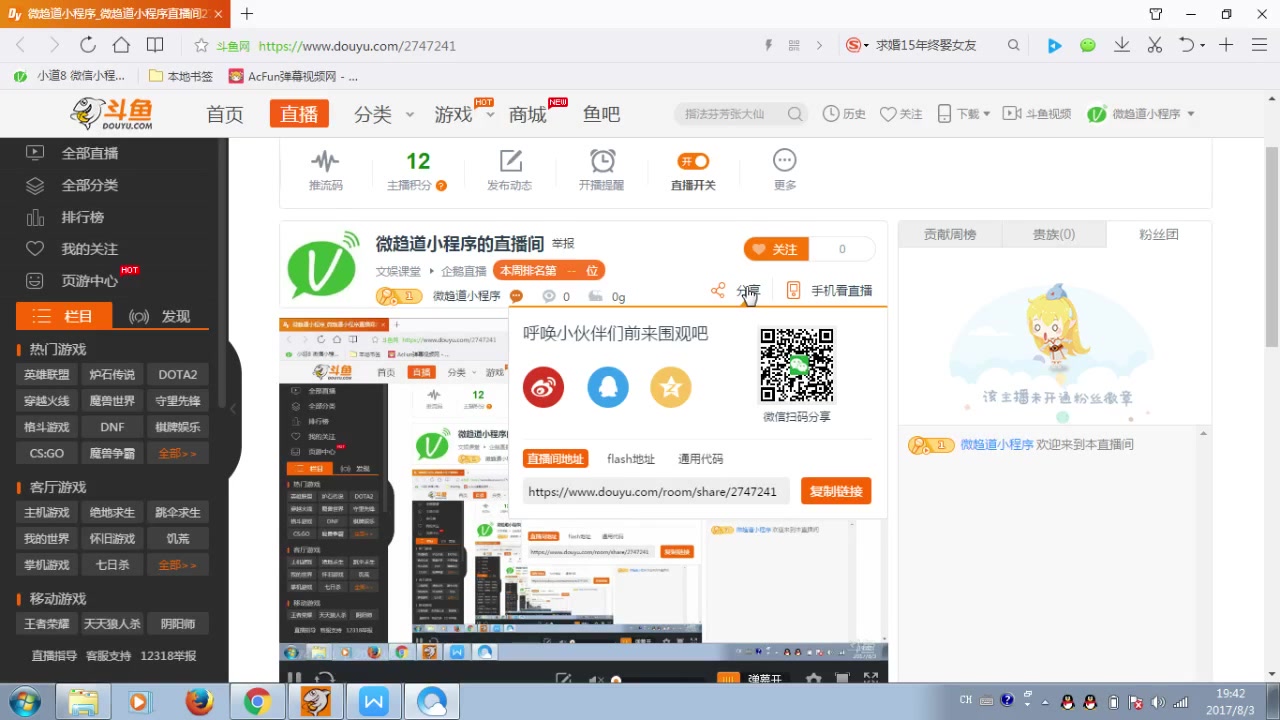Go to the browser home page
The image size is (1280, 720).
[x=121, y=45]
